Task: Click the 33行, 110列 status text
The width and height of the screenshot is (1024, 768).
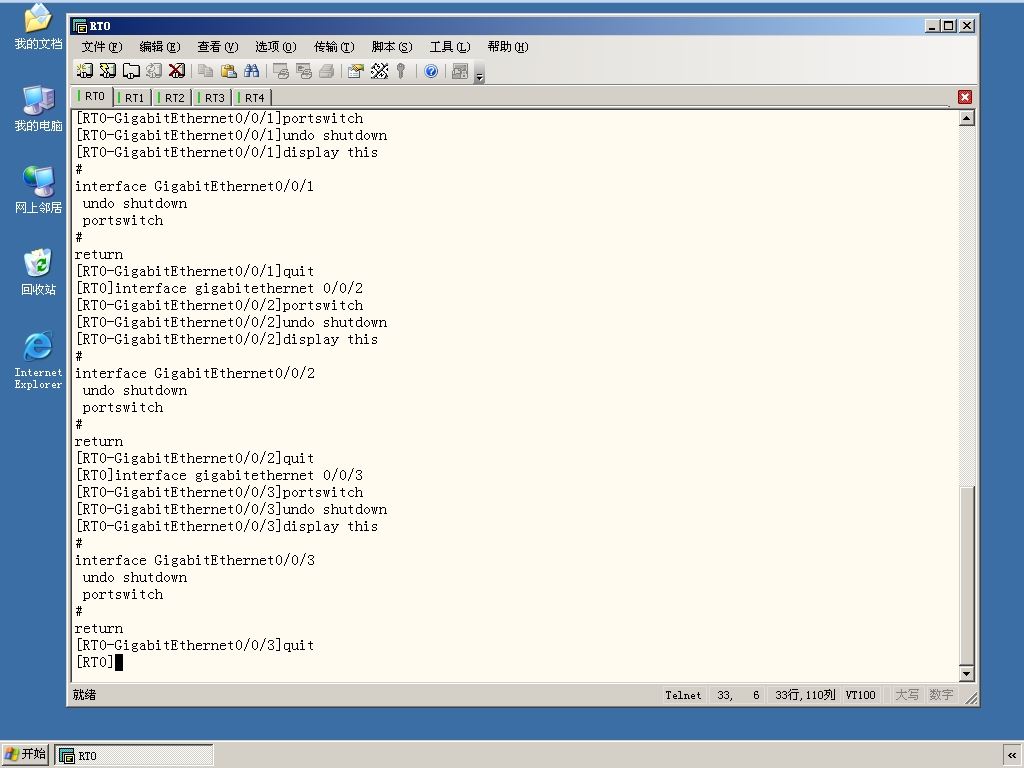Action: coord(805,695)
